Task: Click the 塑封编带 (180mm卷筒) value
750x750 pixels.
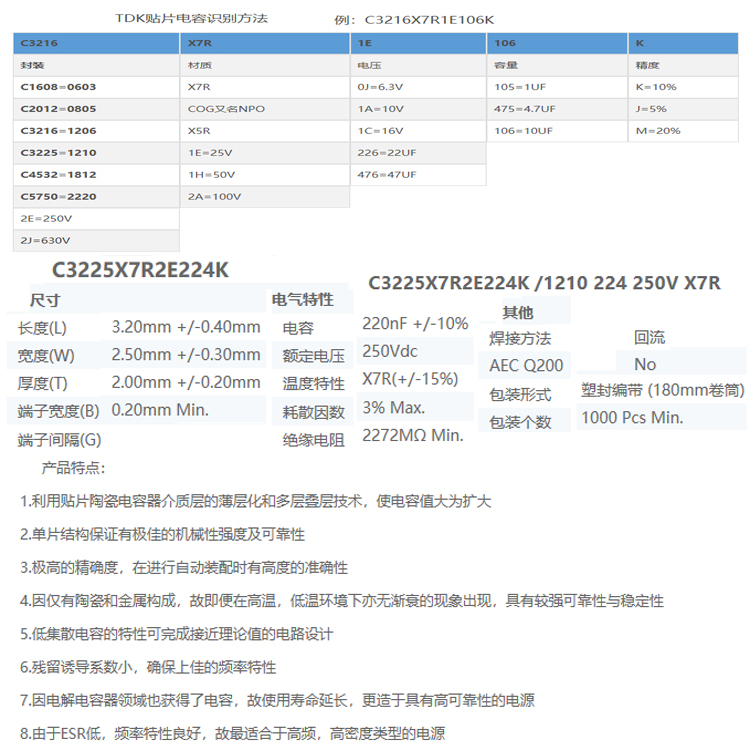Action: click(663, 391)
